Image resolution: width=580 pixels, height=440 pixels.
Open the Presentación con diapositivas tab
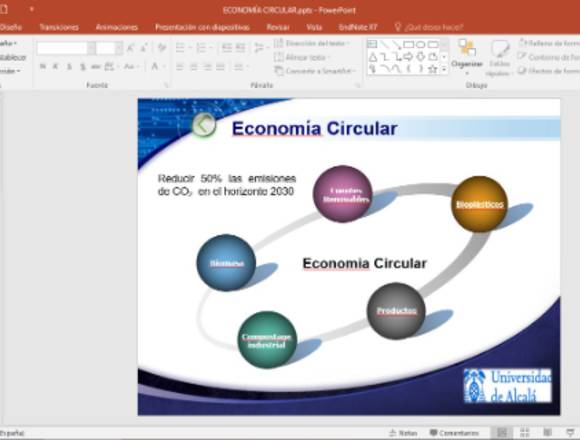click(x=202, y=27)
